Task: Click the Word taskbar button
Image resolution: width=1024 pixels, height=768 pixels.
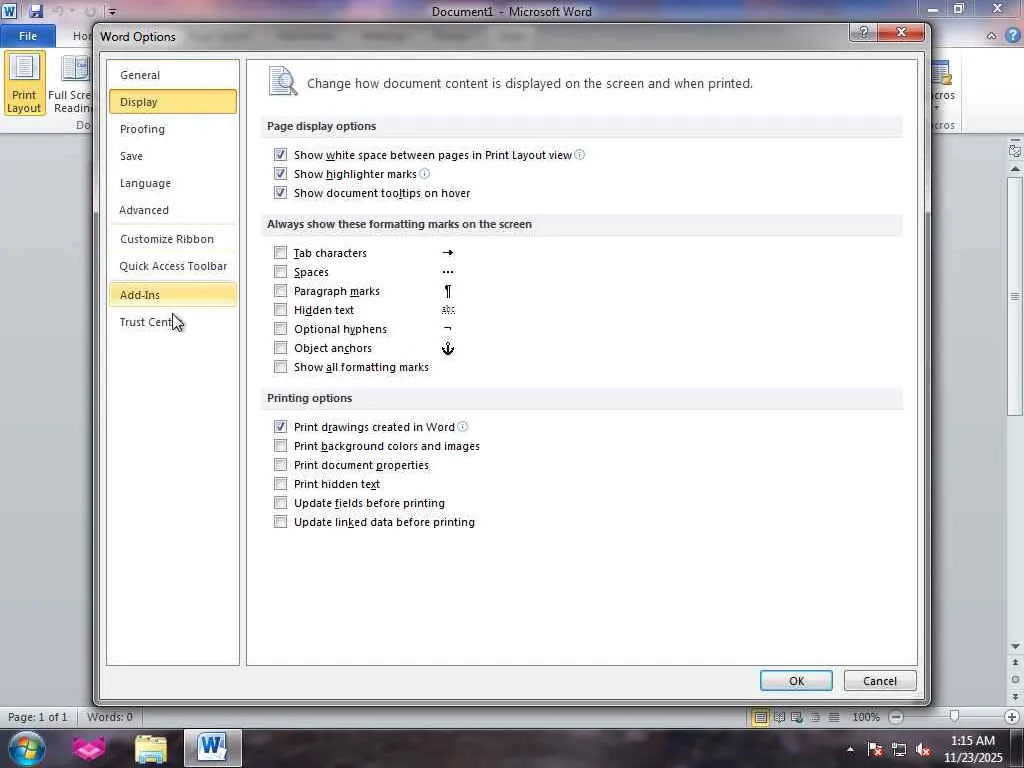Action: [x=213, y=748]
